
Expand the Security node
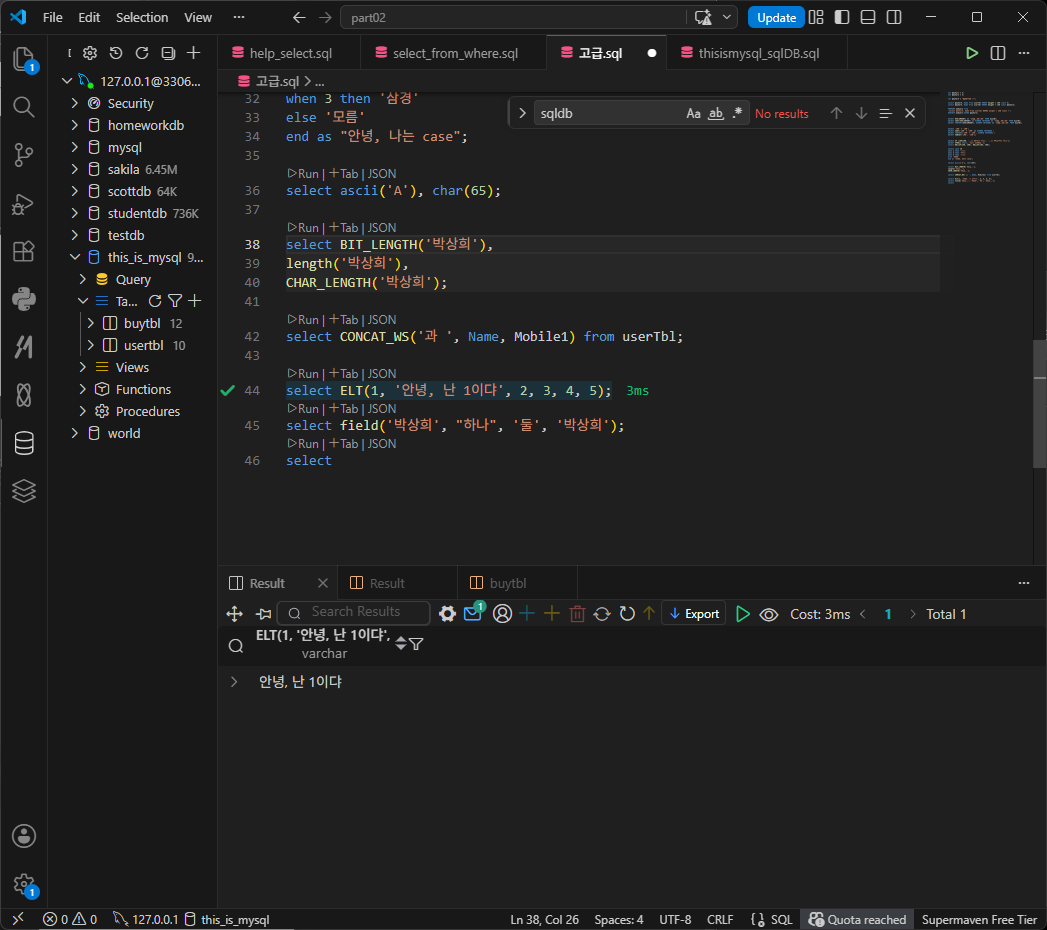(x=75, y=103)
